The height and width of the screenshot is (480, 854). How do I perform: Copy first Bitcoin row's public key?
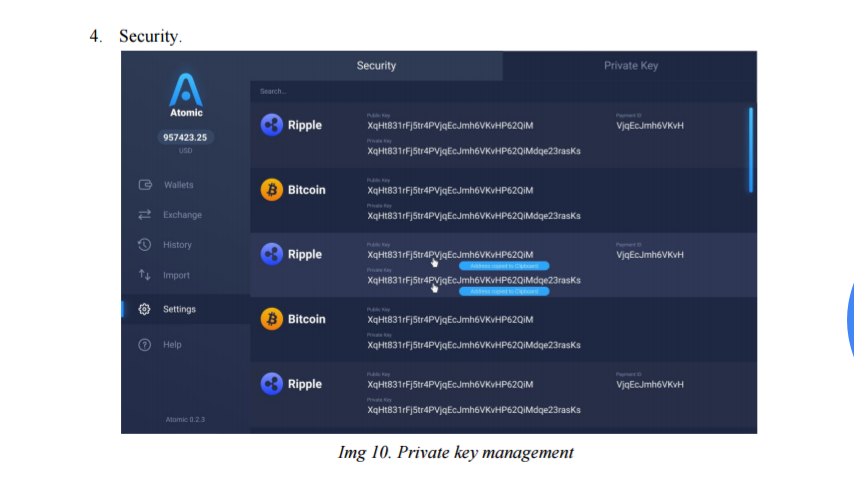coord(450,190)
